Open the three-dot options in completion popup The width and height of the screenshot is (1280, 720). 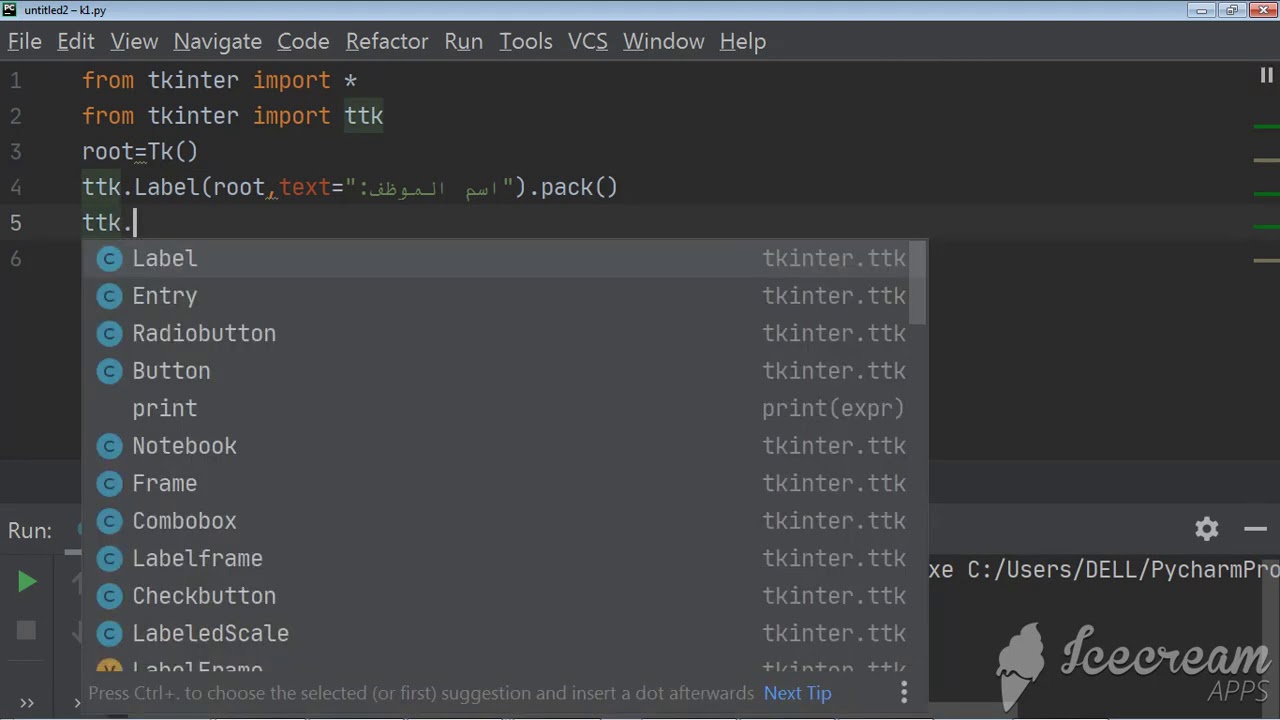point(904,692)
